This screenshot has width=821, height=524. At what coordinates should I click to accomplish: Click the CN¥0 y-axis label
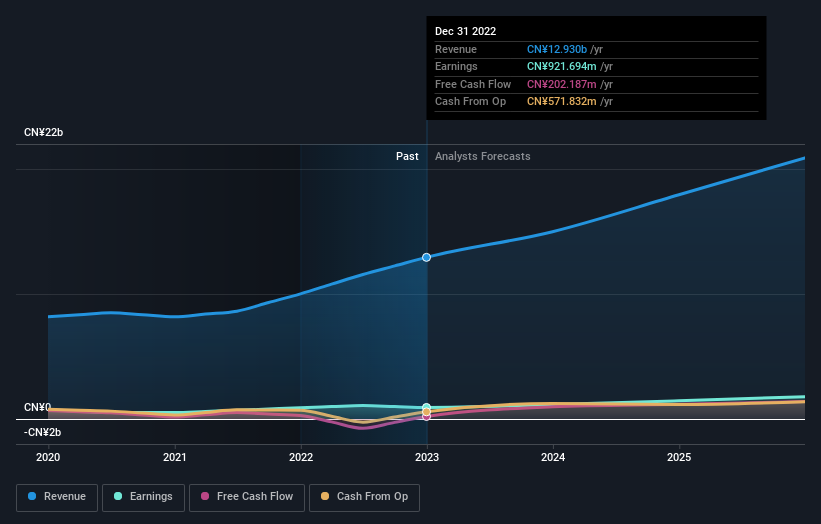coord(38,407)
